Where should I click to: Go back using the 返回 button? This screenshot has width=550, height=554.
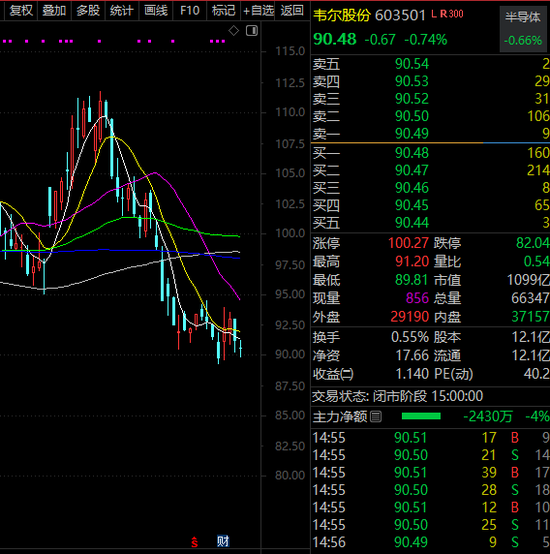click(292, 10)
